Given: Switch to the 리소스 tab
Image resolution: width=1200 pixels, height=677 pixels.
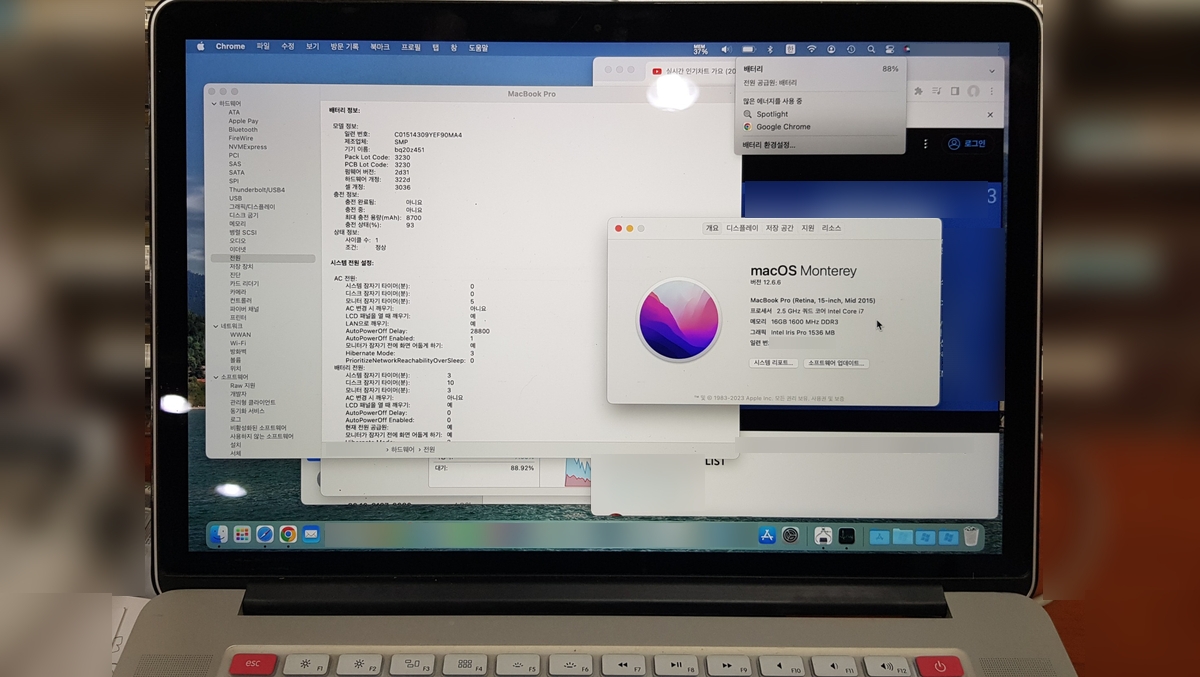Looking at the screenshot, I should pos(831,228).
